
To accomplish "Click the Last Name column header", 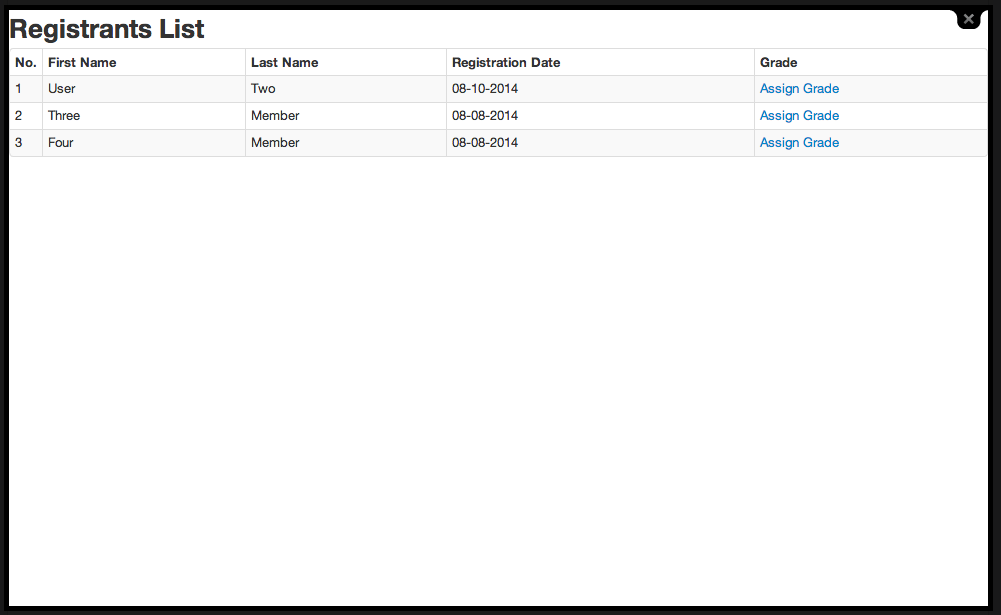I will pos(284,62).
